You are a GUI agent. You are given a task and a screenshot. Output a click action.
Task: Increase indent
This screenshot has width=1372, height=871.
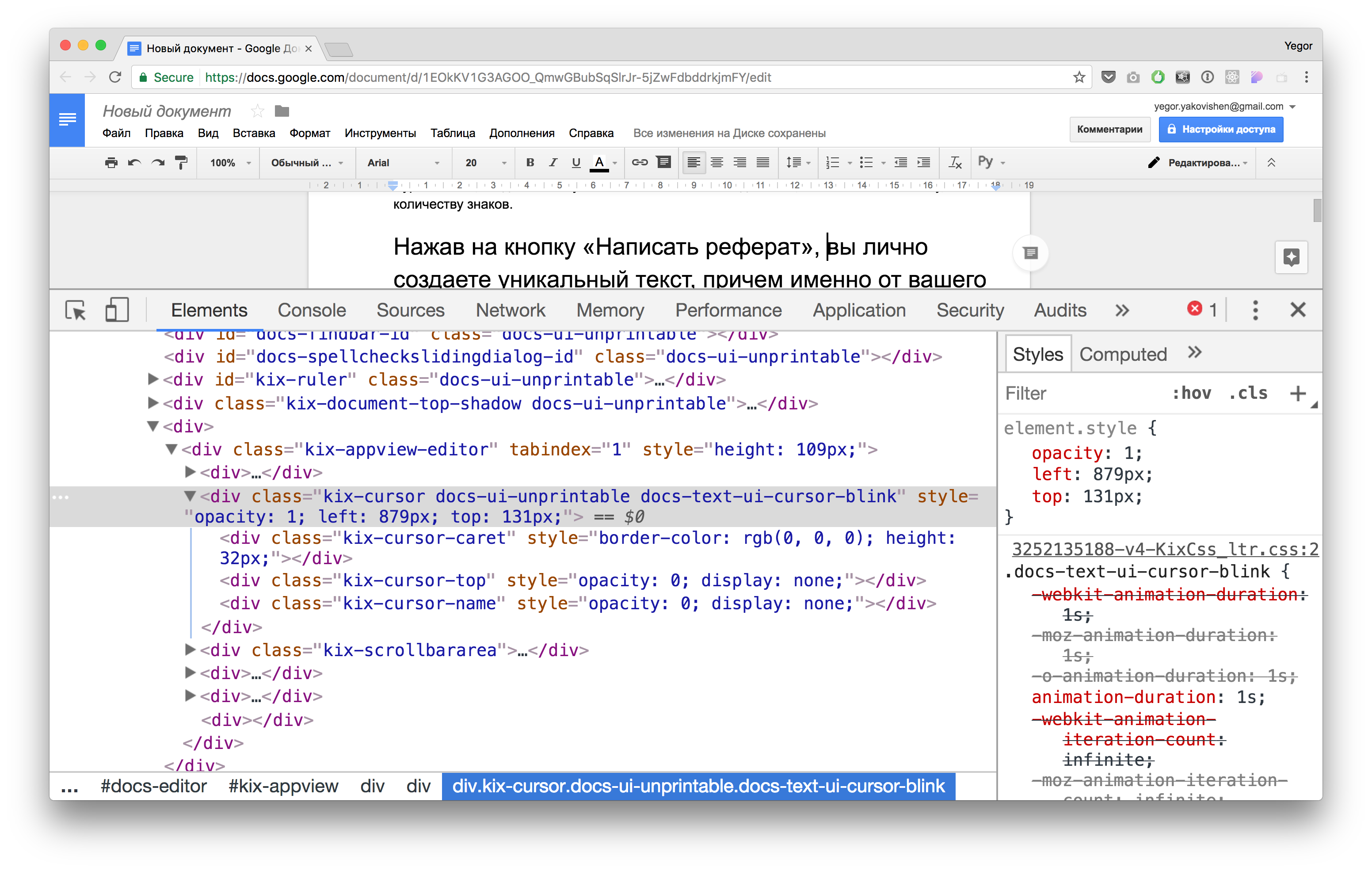[x=924, y=162]
